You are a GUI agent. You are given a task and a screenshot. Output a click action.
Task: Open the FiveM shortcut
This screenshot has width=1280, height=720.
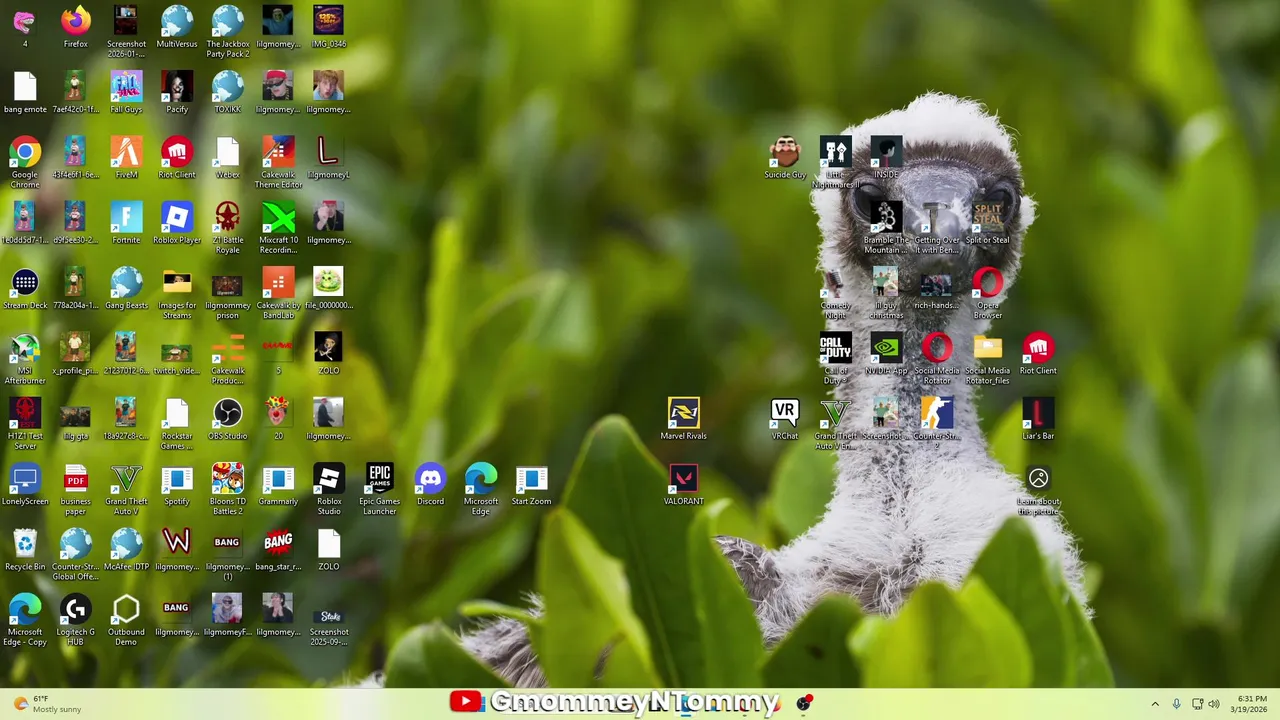(126, 158)
